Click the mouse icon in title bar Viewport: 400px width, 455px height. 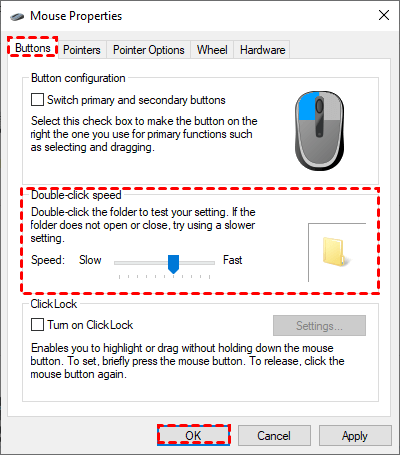17,16
